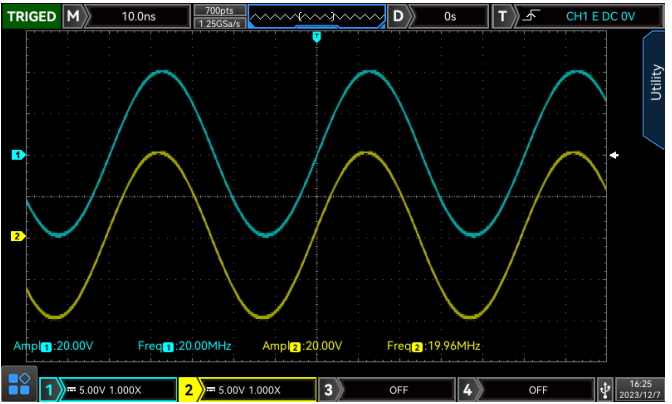The height and width of the screenshot is (404, 672).
Task: Open the CH1 E DC 0V trigger settings
Action: [585, 16]
